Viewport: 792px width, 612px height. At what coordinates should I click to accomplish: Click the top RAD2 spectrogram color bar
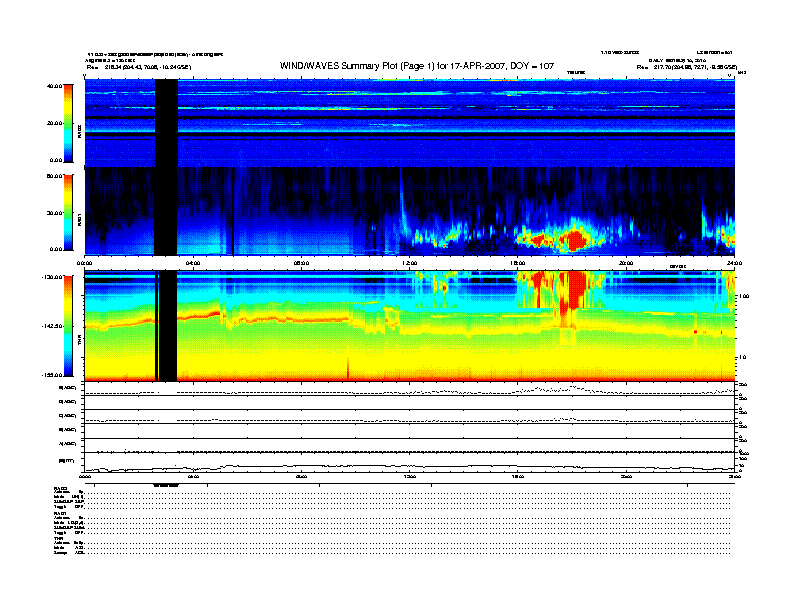(67, 122)
